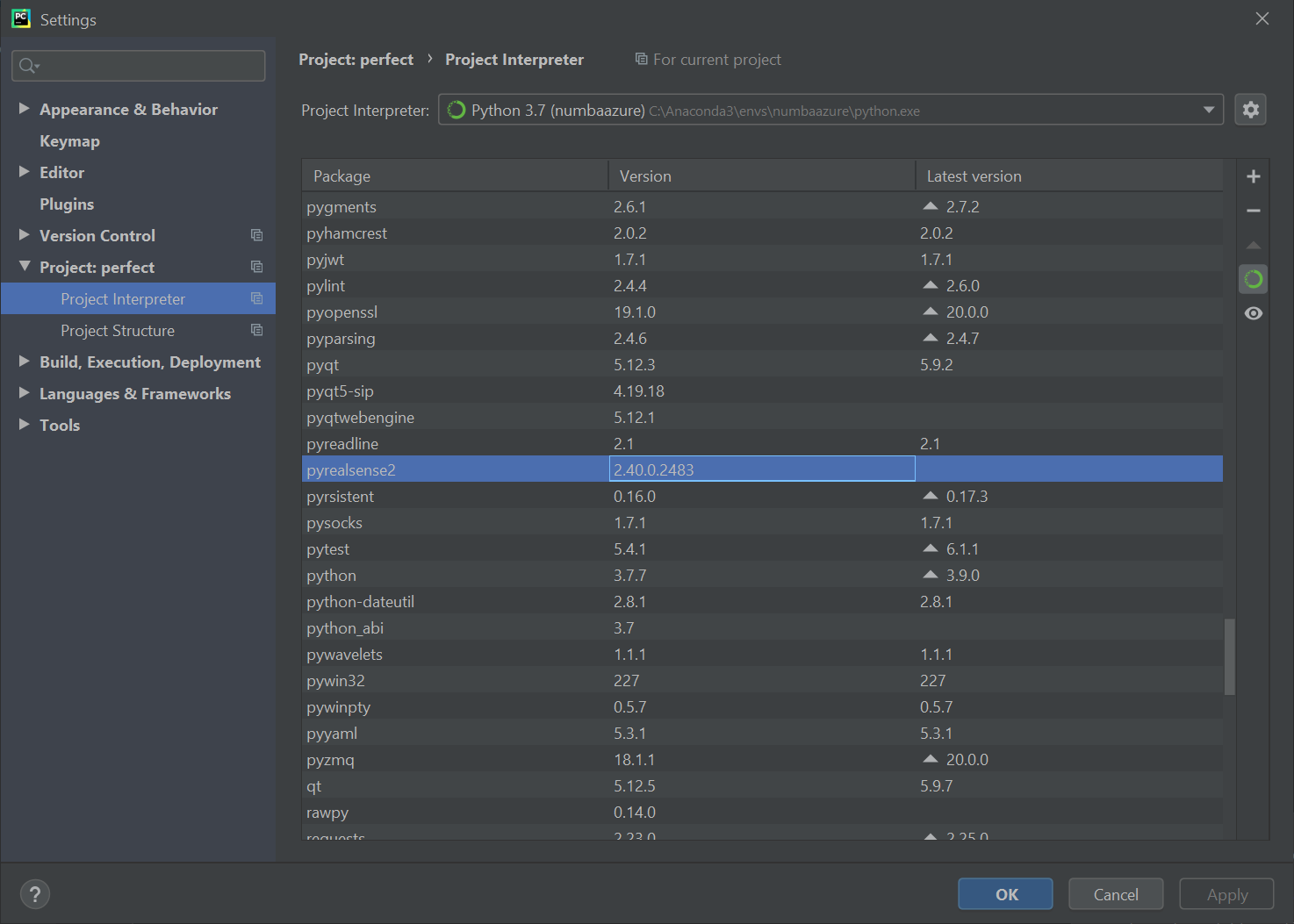Show early release versions with eye toggle
The image size is (1294, 924).
(x=1254, y=312)
